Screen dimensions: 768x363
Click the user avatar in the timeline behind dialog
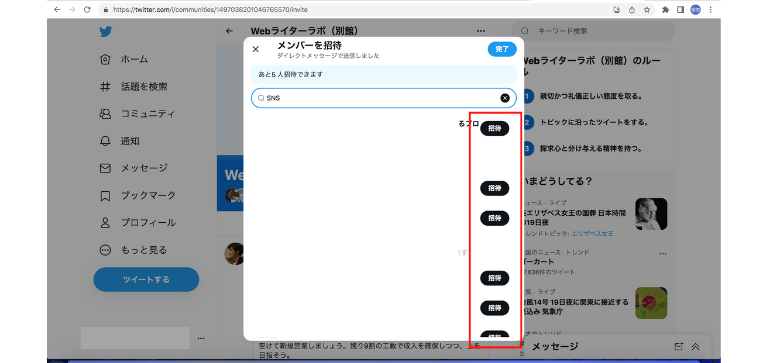[234, 254]
